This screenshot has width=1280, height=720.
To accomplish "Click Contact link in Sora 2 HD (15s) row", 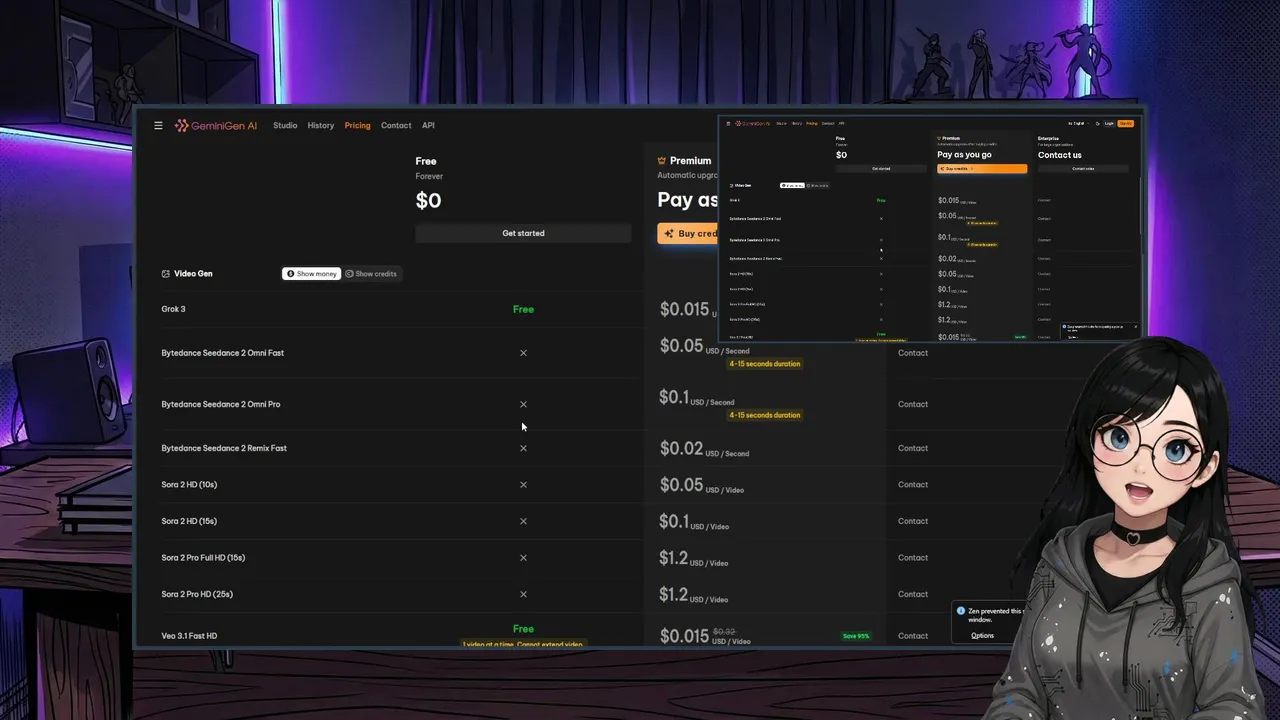I will 913,521.
